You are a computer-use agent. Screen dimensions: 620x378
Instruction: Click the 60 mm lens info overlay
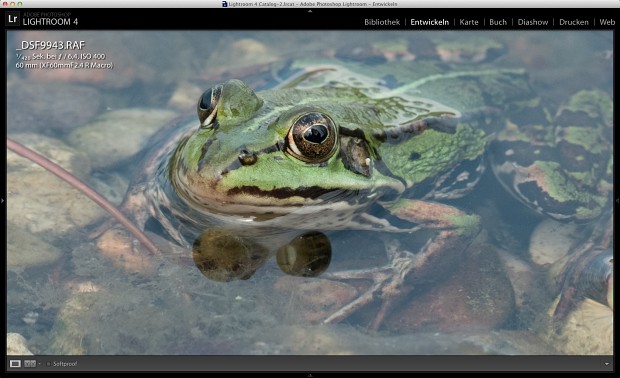click(x=64, y=65)
